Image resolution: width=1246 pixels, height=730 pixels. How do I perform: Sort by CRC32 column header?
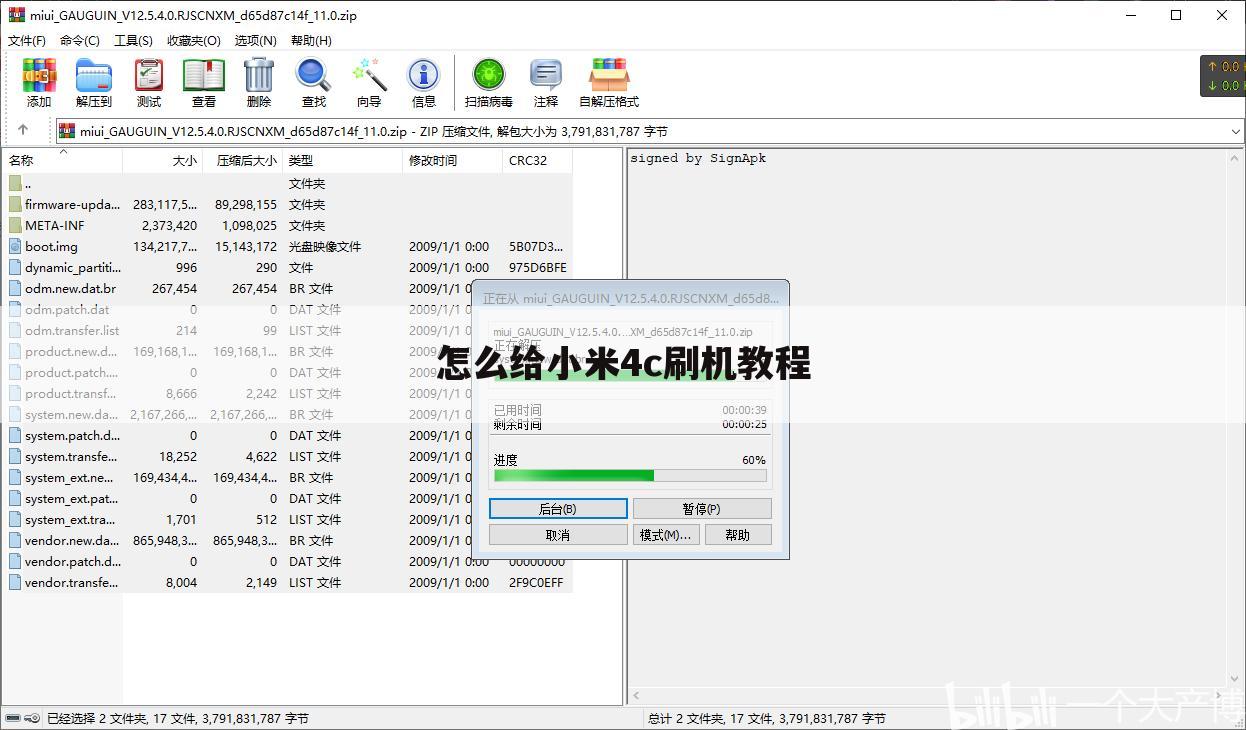538,160
